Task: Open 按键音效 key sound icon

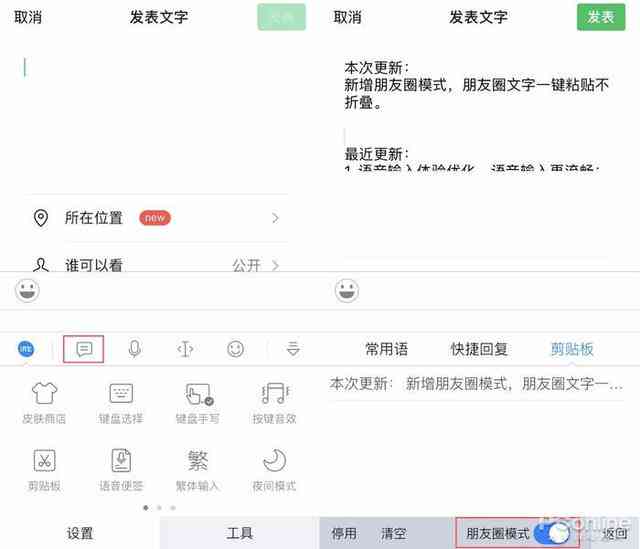Action: point(274,402)
